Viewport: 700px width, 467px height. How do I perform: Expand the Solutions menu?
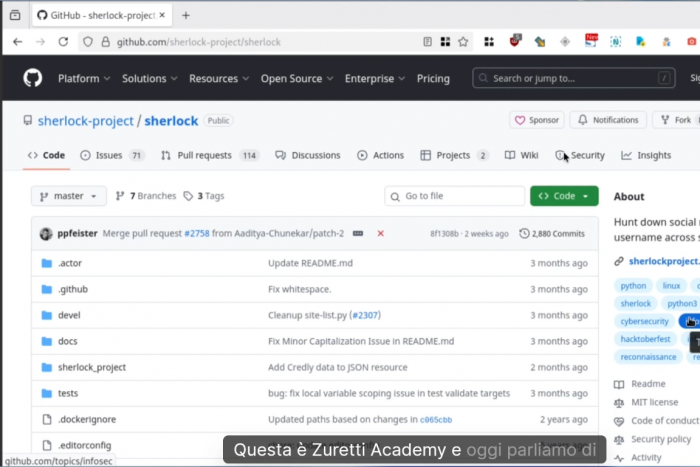coord(150,79)
